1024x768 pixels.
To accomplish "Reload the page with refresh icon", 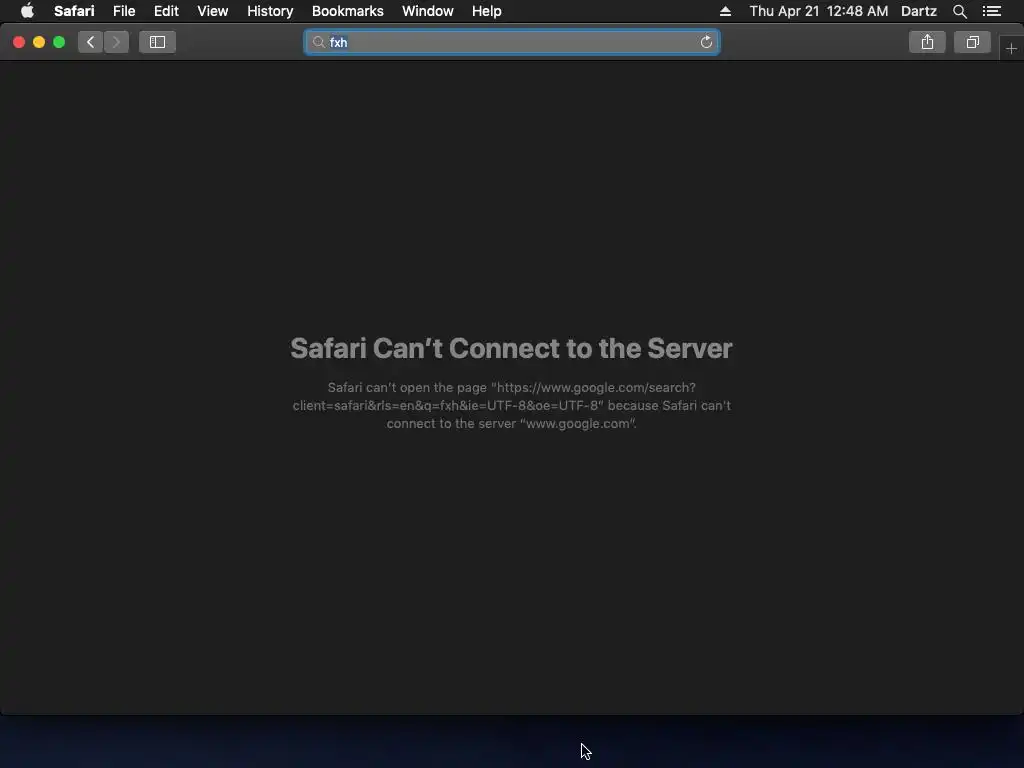I will (706, 42).
